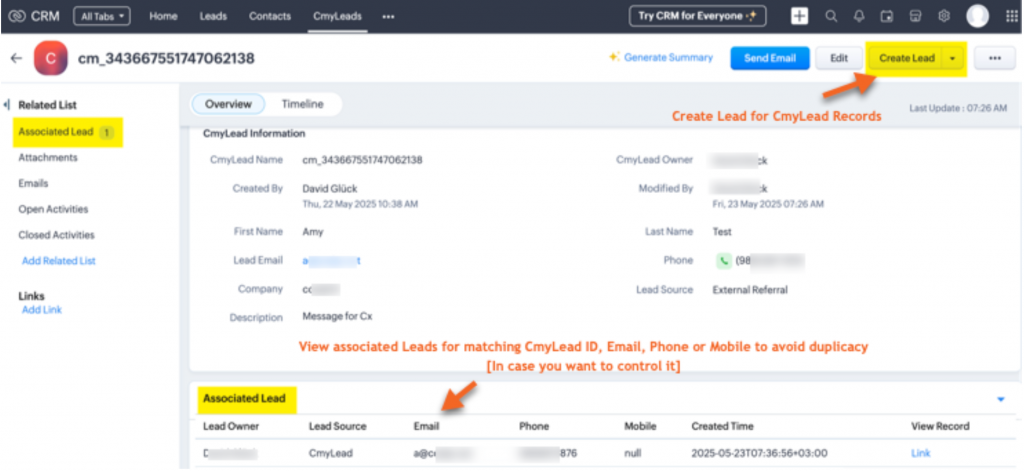Viewport: 1024px width, 471px height.
Task: Open the All Tabs dropdown
Action: 101,16
